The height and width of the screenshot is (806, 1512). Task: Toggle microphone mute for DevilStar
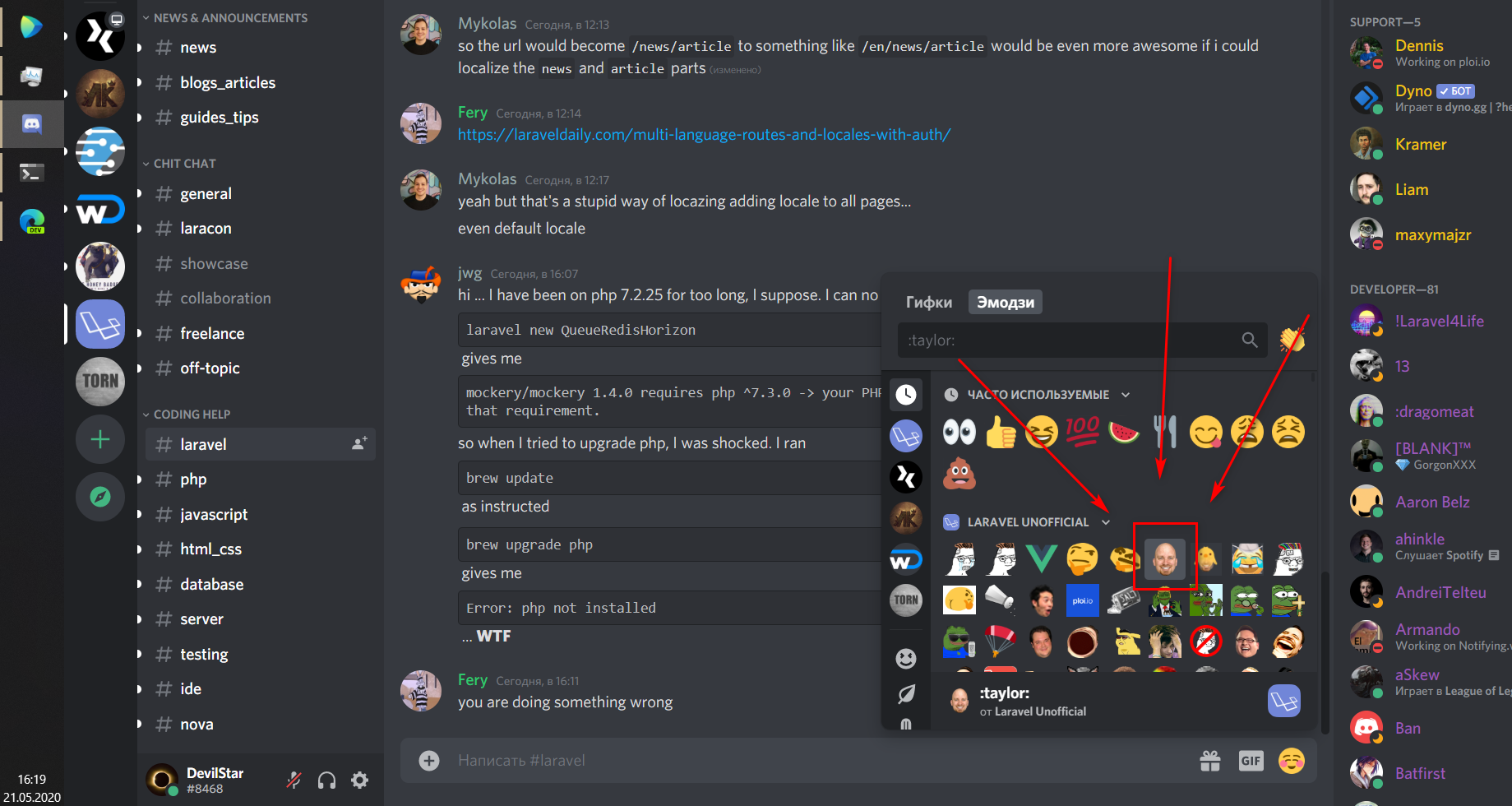294,780
